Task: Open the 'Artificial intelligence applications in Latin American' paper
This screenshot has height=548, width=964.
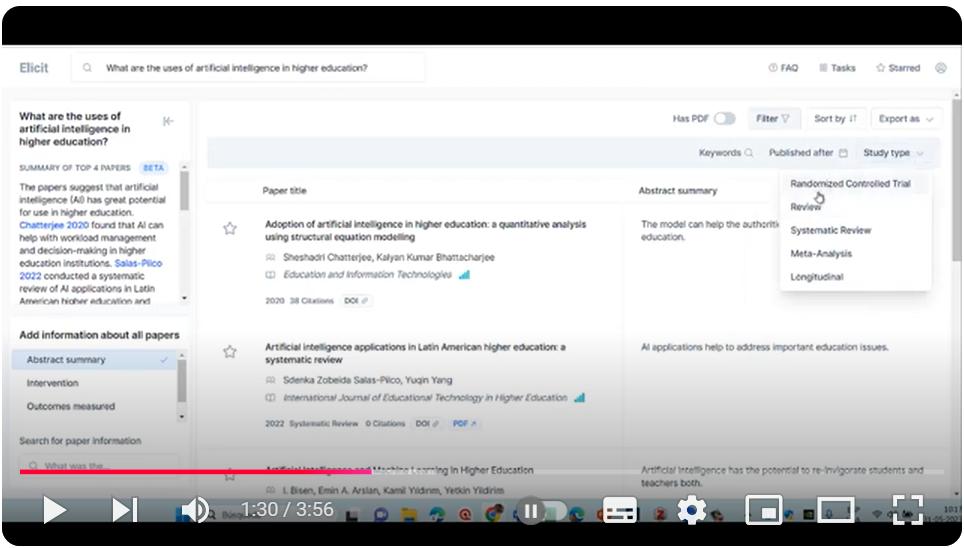Action: (416, 353)
